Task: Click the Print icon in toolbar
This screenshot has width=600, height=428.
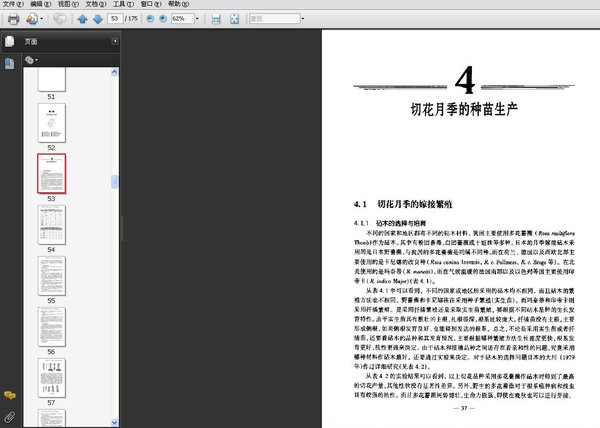Action: pyautogui.click(x=13, y=18)
